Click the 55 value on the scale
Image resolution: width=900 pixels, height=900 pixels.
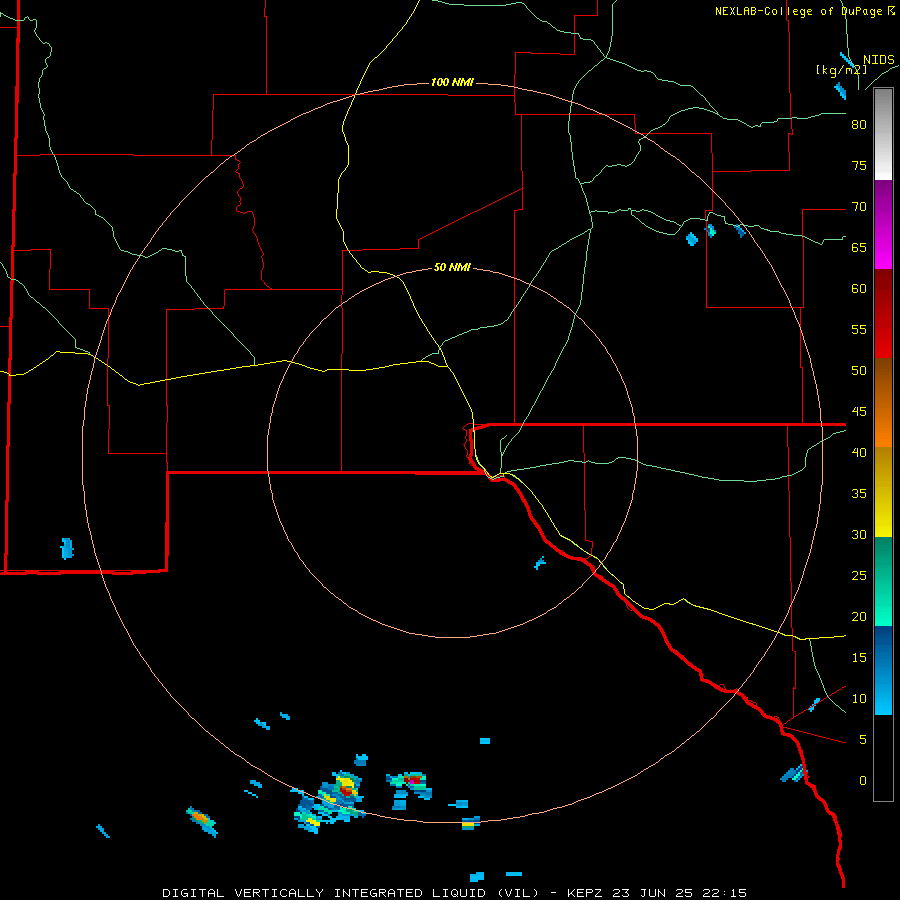859,329
